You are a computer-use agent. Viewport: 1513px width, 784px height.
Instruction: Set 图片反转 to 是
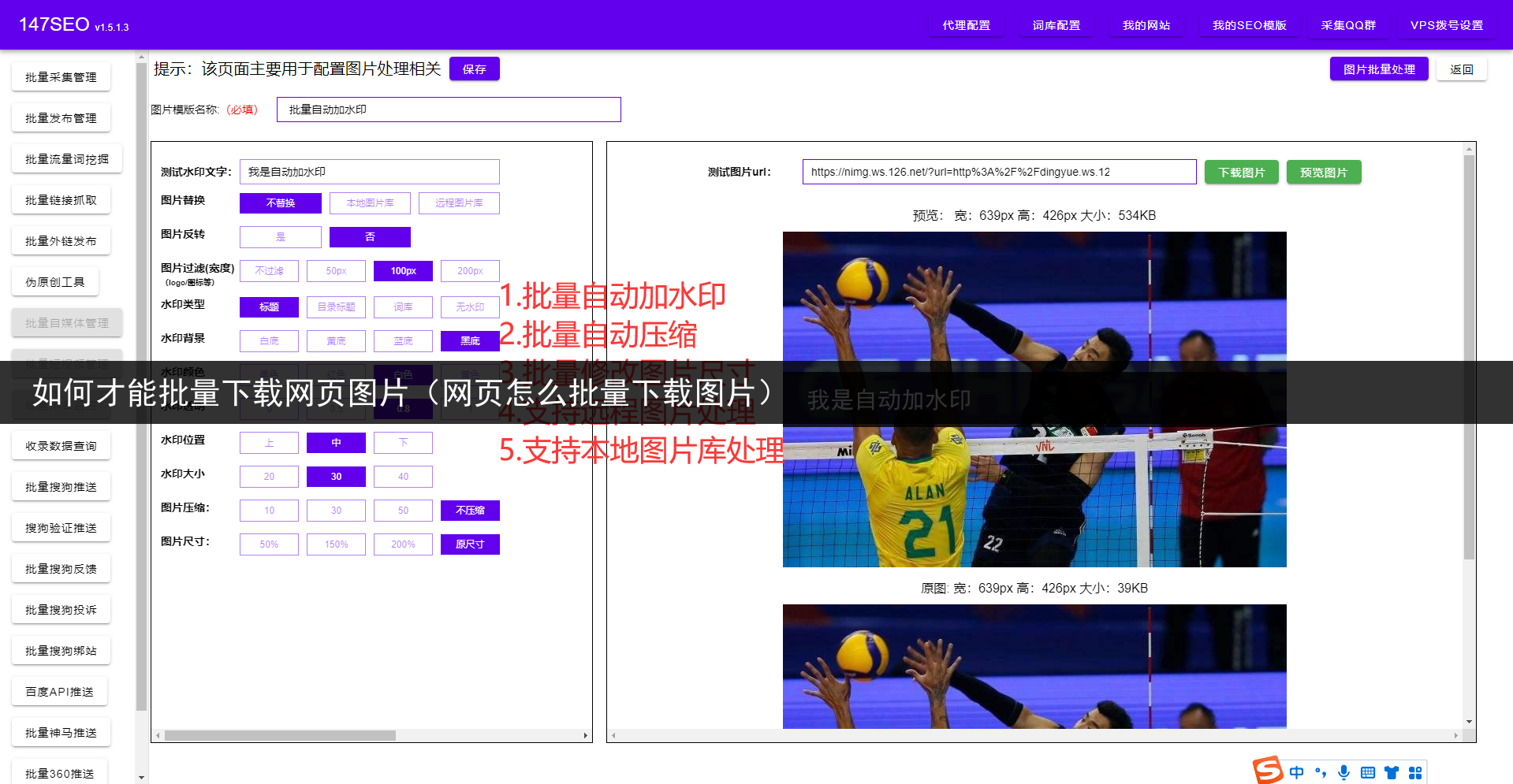(x=280, y=237)
